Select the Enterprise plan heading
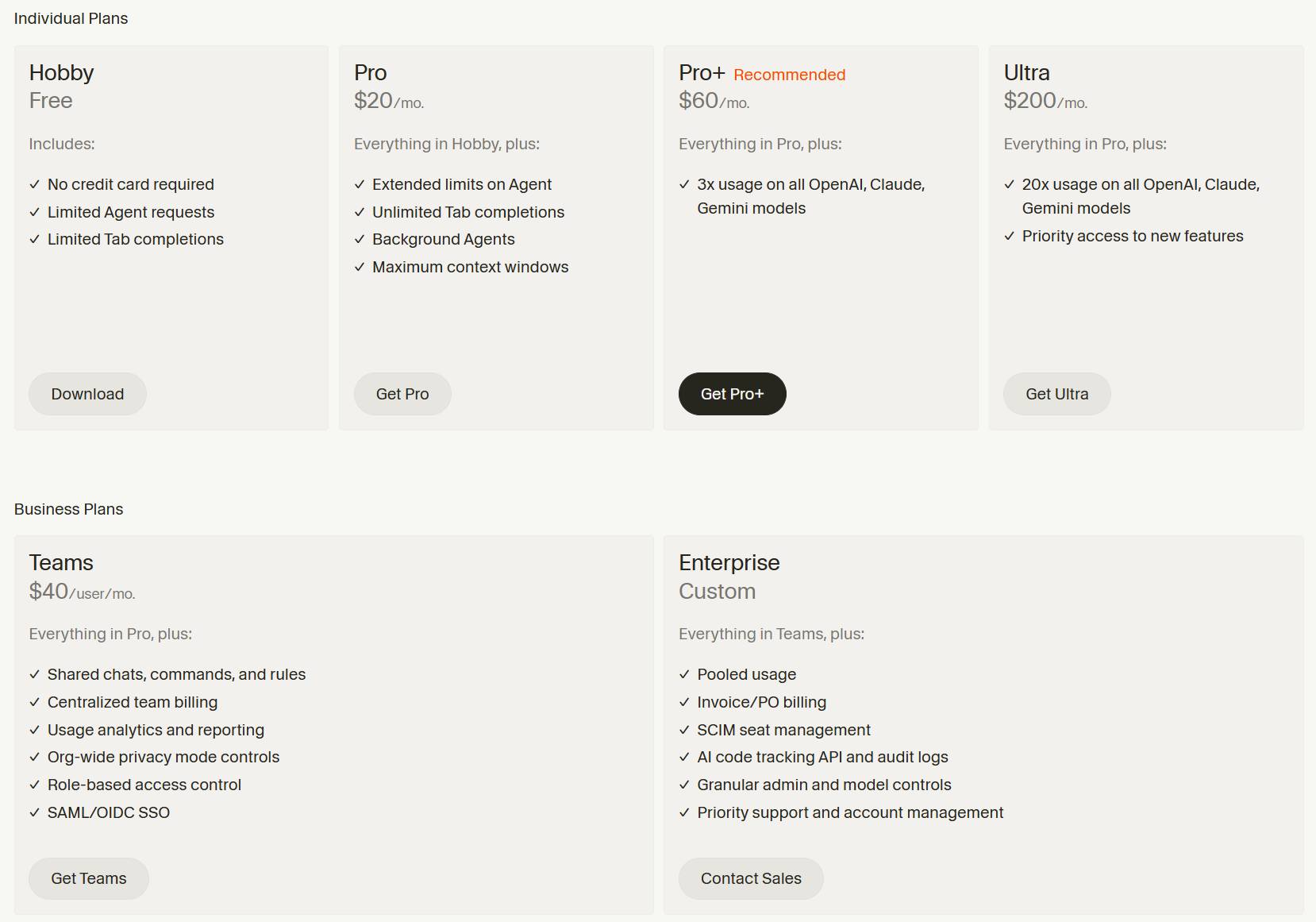Screen dimensions: 1316x922 pyautogui.click(x=728, y=562)
